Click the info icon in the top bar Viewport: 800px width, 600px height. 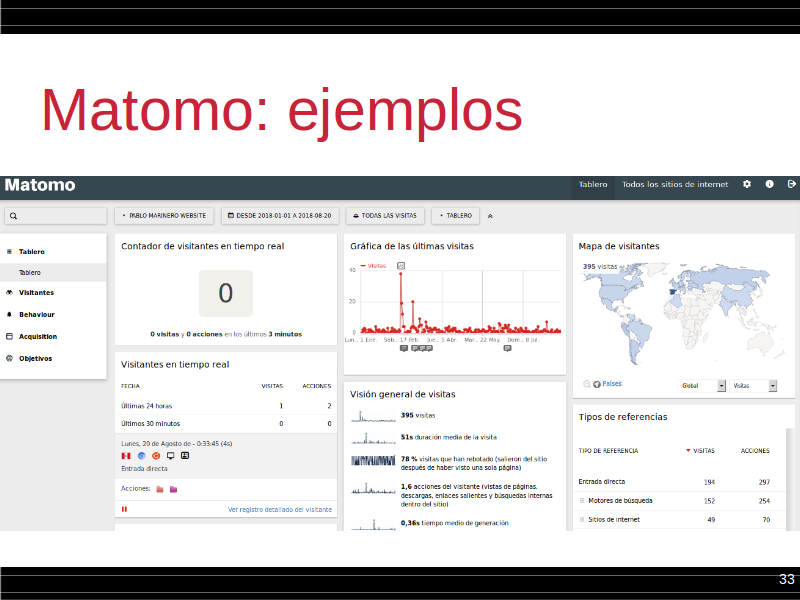click(770, 185)
